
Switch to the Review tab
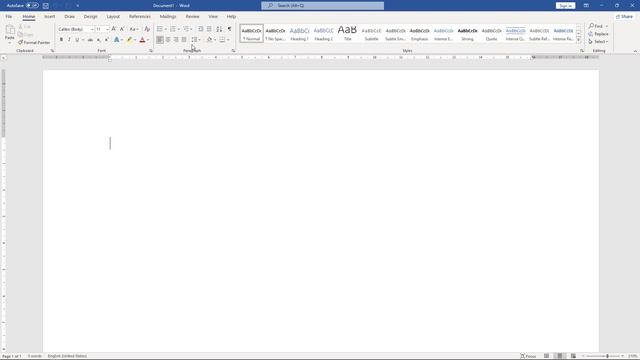[192, 17]
